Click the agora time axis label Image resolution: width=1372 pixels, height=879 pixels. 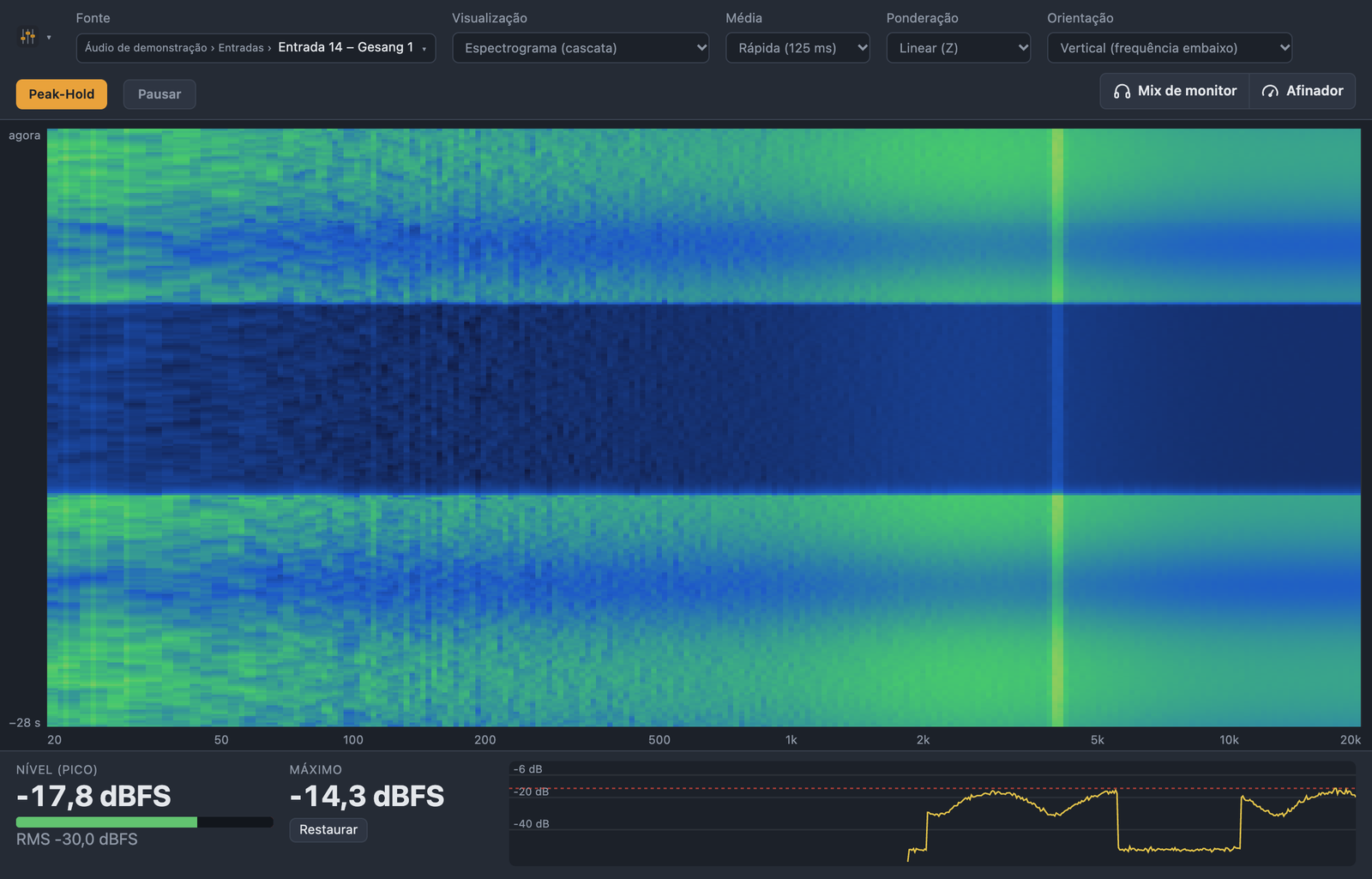click(x=25, y=135)
